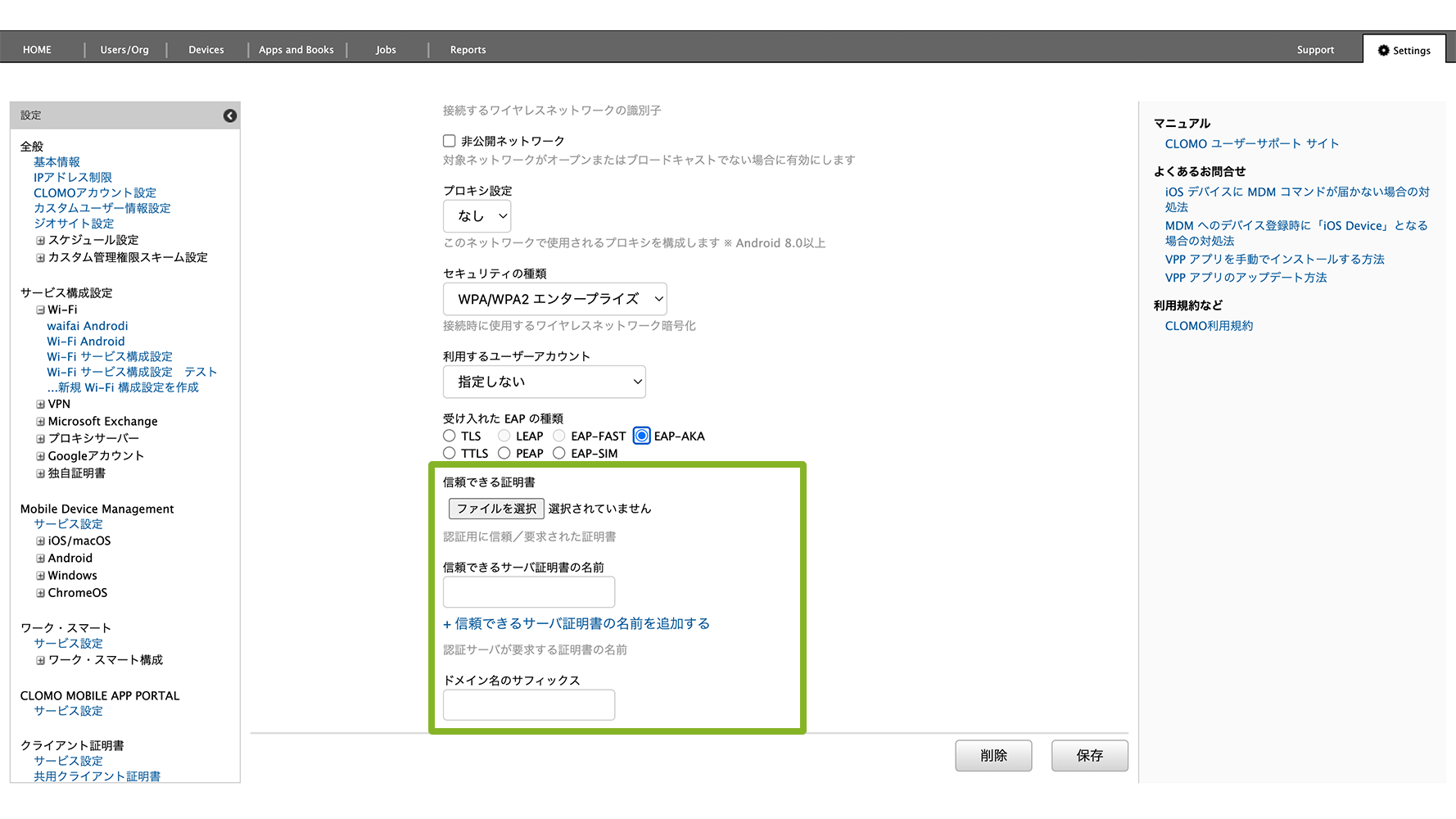Expand the ChromeOS plus icon
The image size is (1456, 819).
40,593
